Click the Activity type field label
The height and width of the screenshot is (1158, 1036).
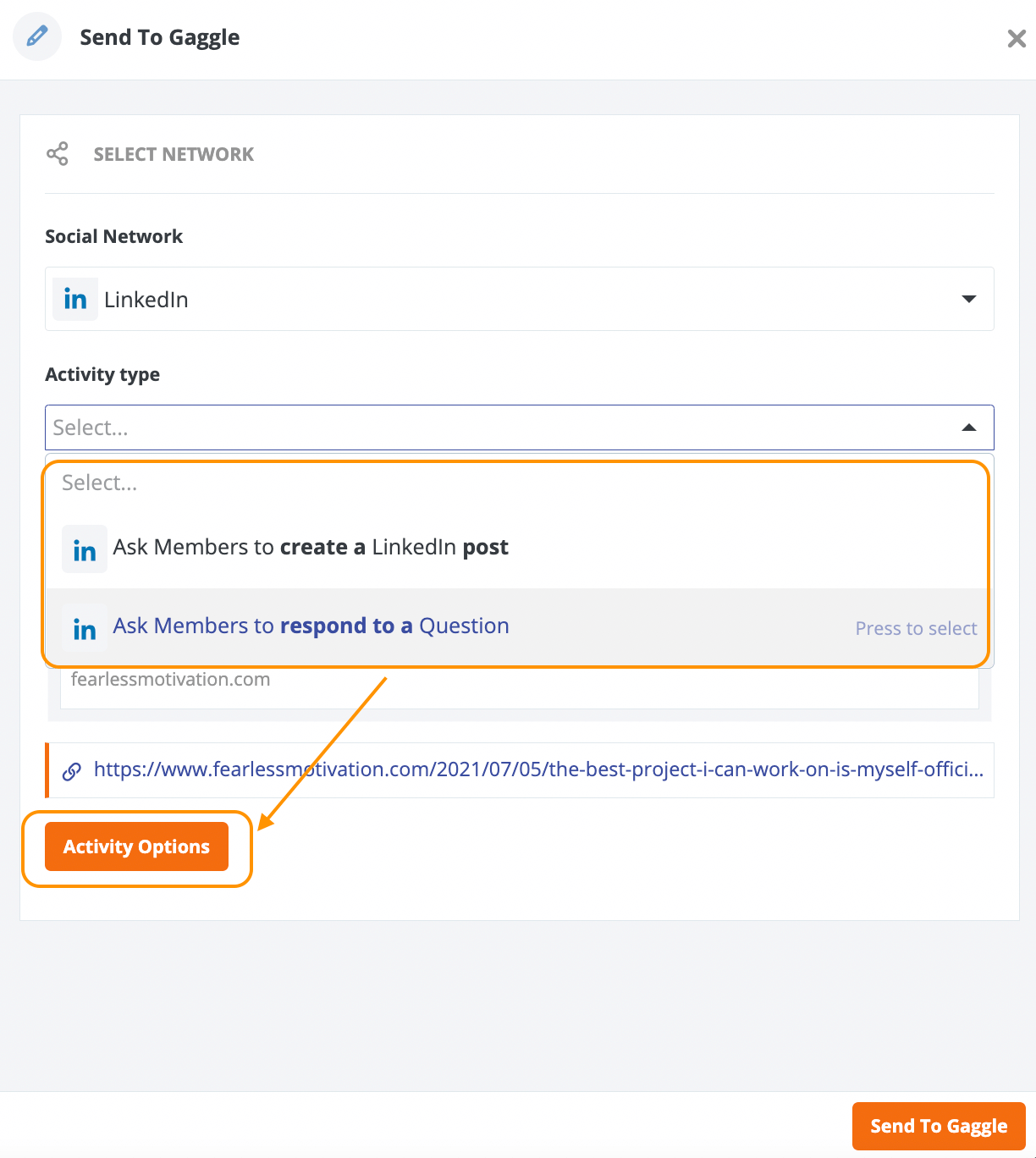pyautogui.click(x=102, y=374)
